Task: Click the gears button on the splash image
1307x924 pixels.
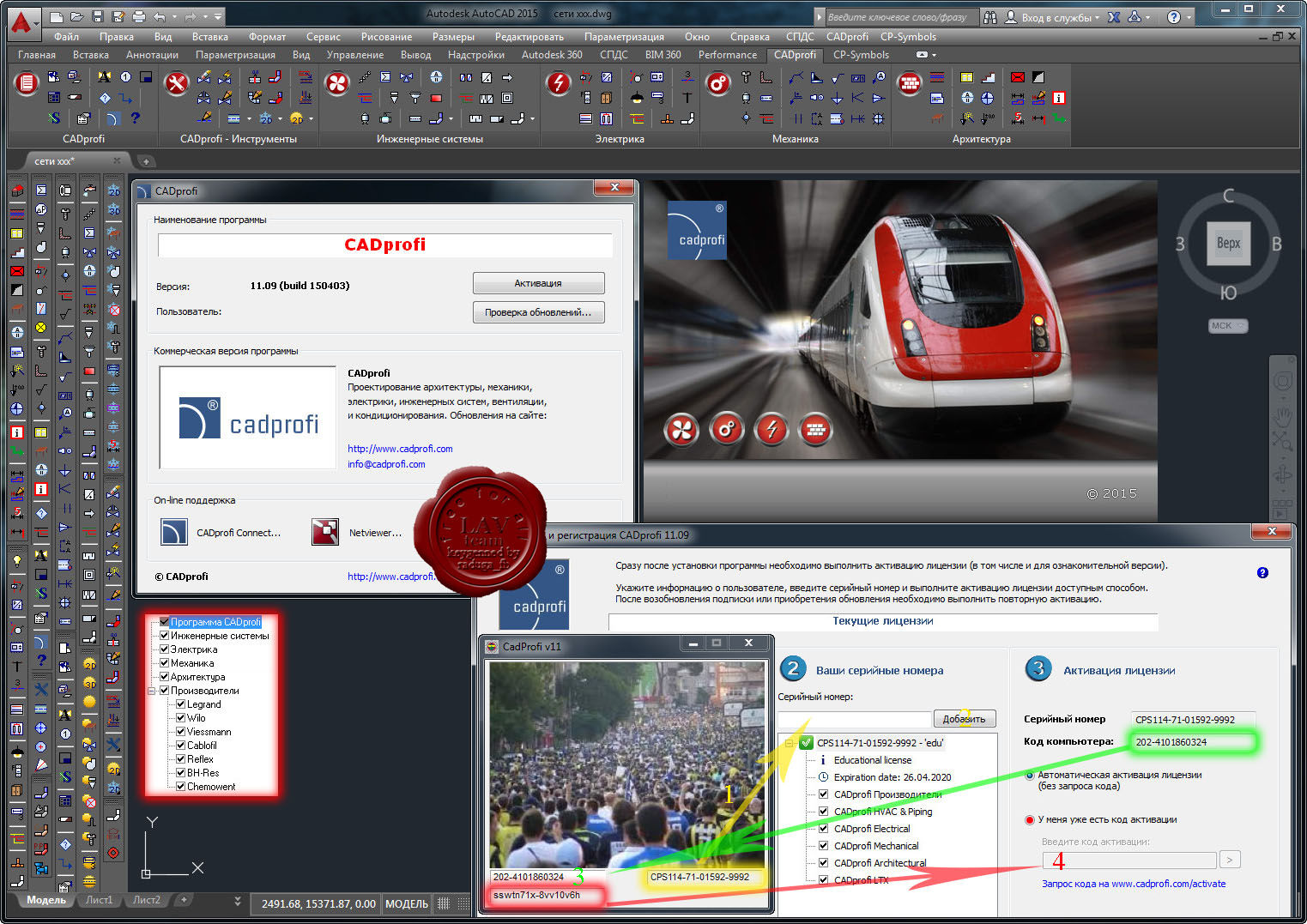Action: click(x=726, y=430)
